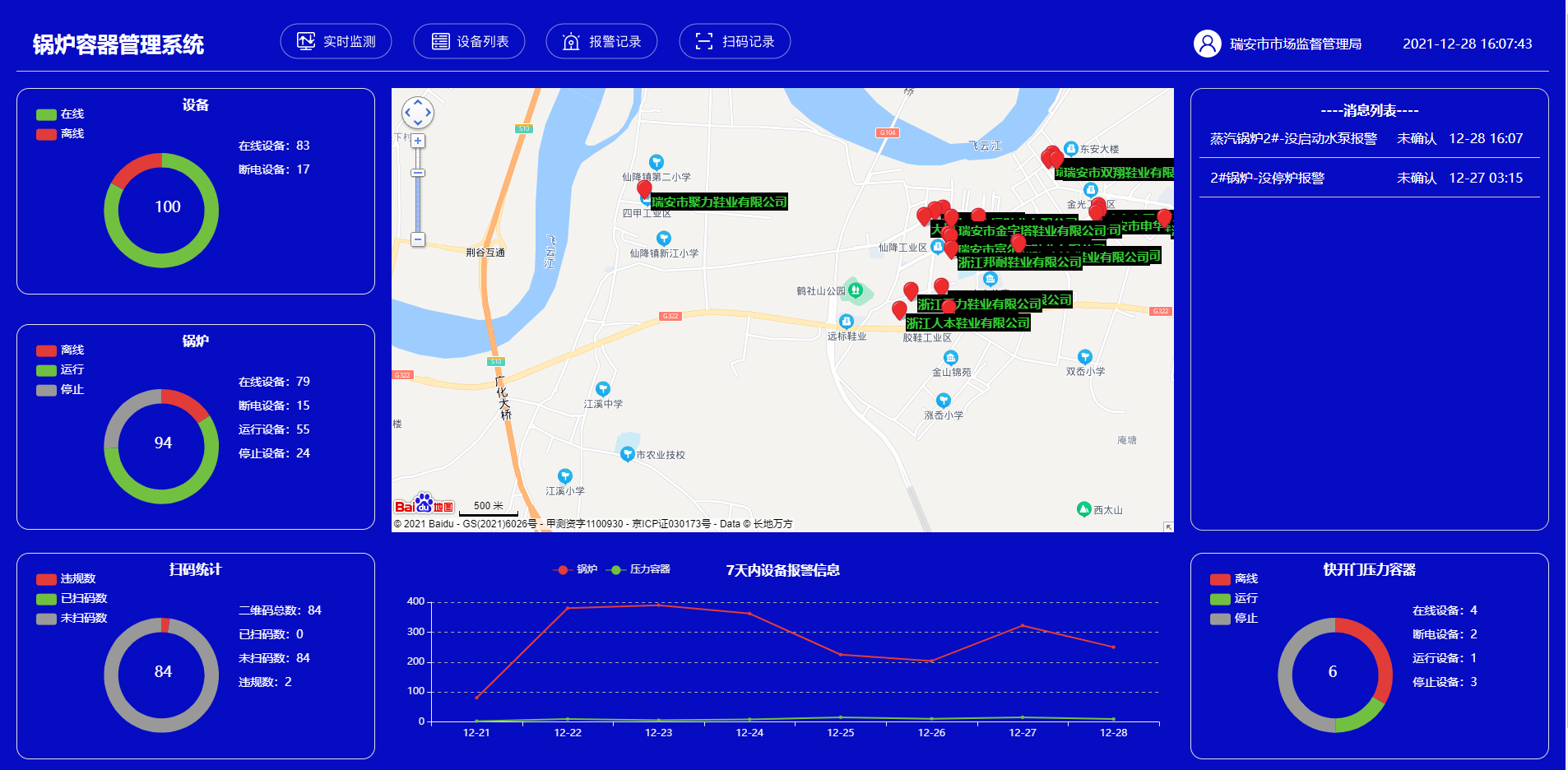1568x770 pixels.
Task: Click the 涨岙小学 school icon
Action: (x=944, y=400)
